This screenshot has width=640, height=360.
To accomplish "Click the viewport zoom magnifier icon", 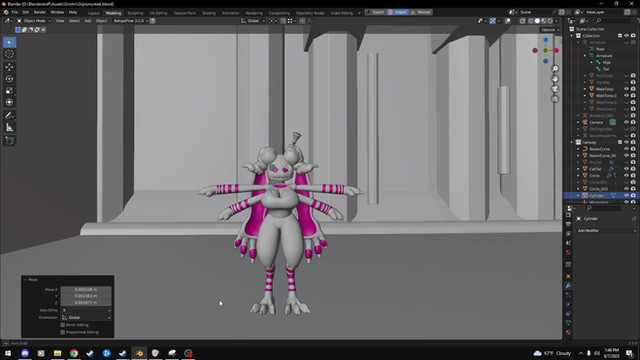I will 555,69.
